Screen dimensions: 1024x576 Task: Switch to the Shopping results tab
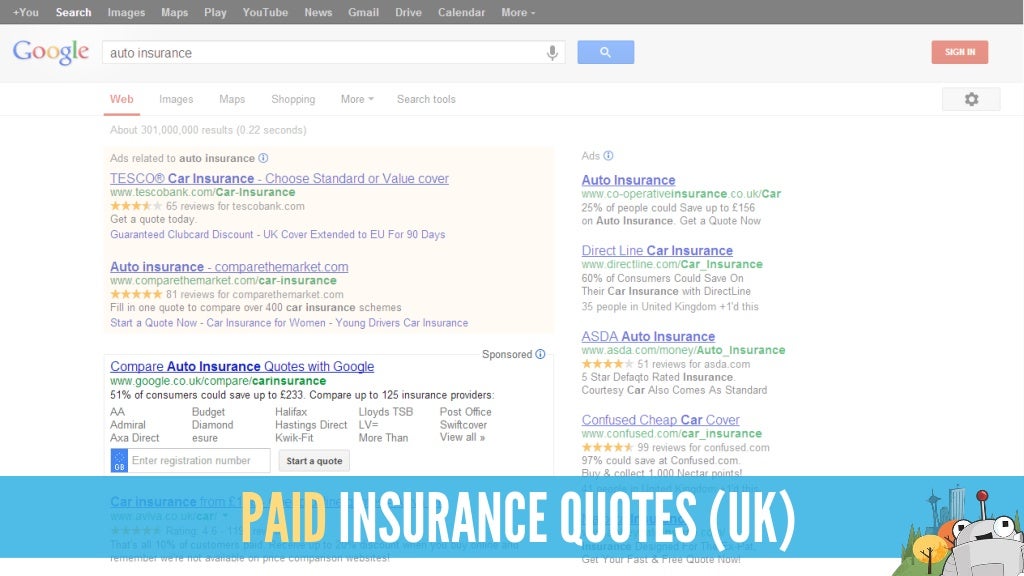293,99
